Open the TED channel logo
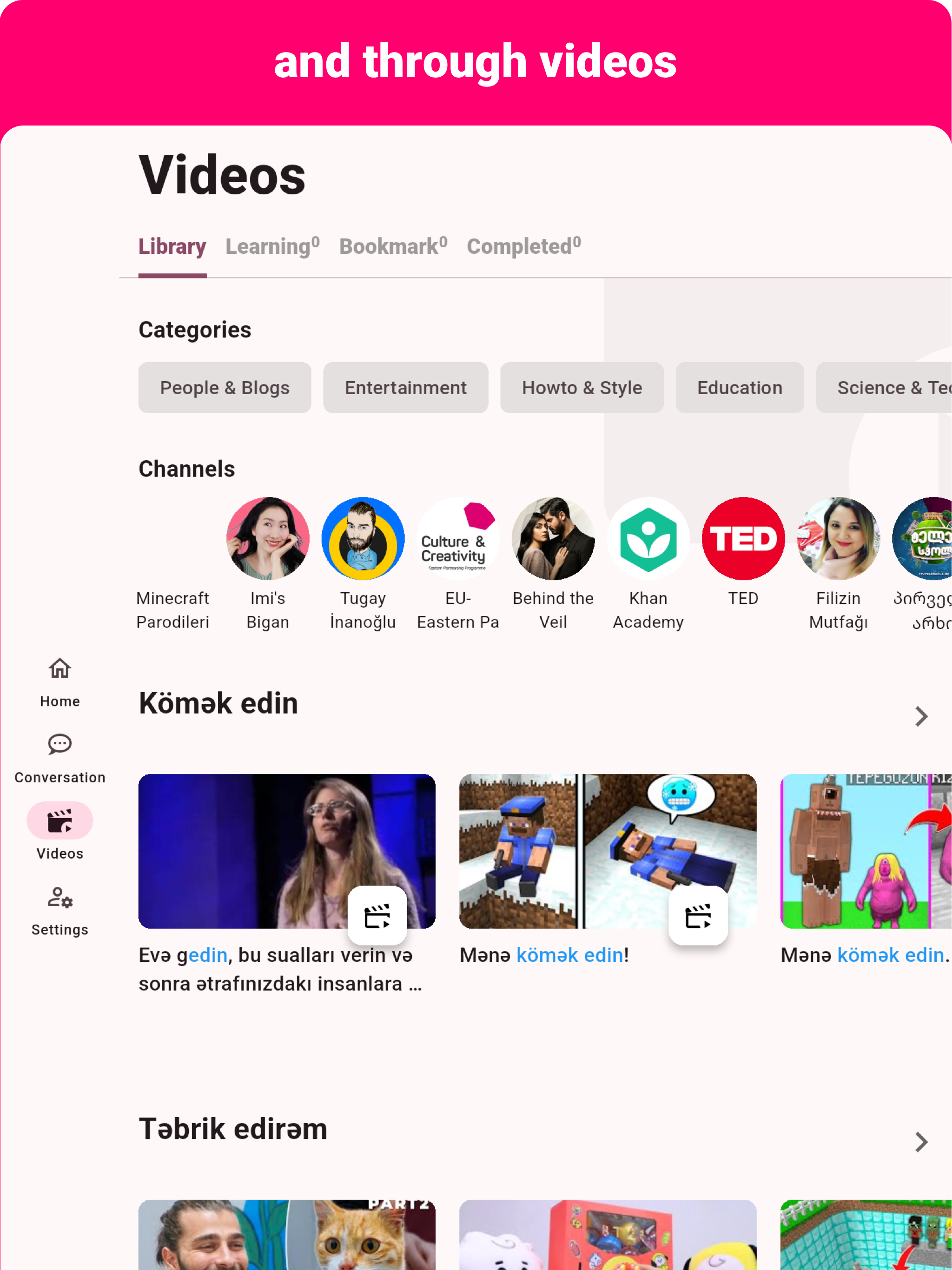Image resolution: width=952 pixels, height=1270 pixels. point(743,539)
